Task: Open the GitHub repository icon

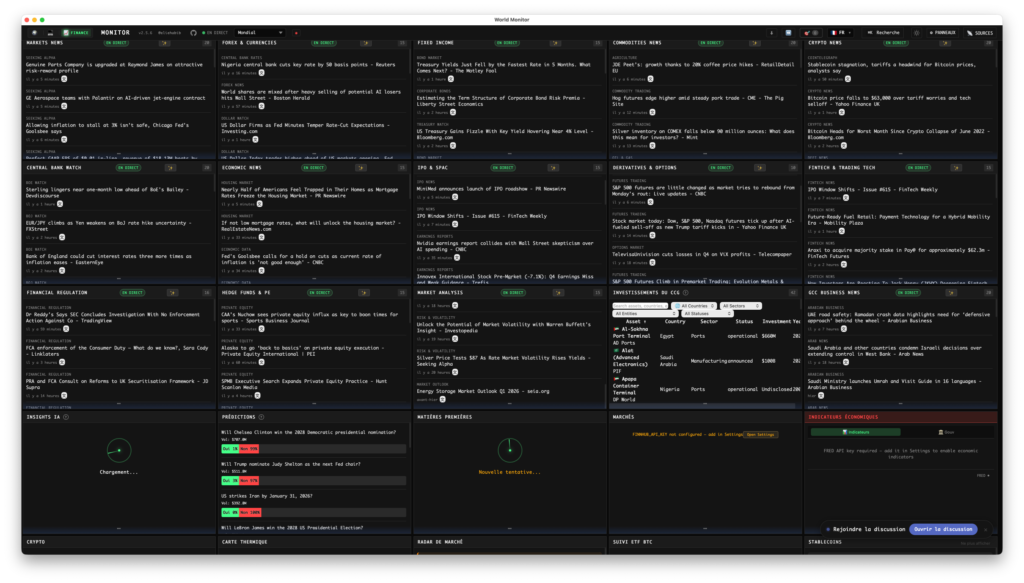Action: pos(194,32)
